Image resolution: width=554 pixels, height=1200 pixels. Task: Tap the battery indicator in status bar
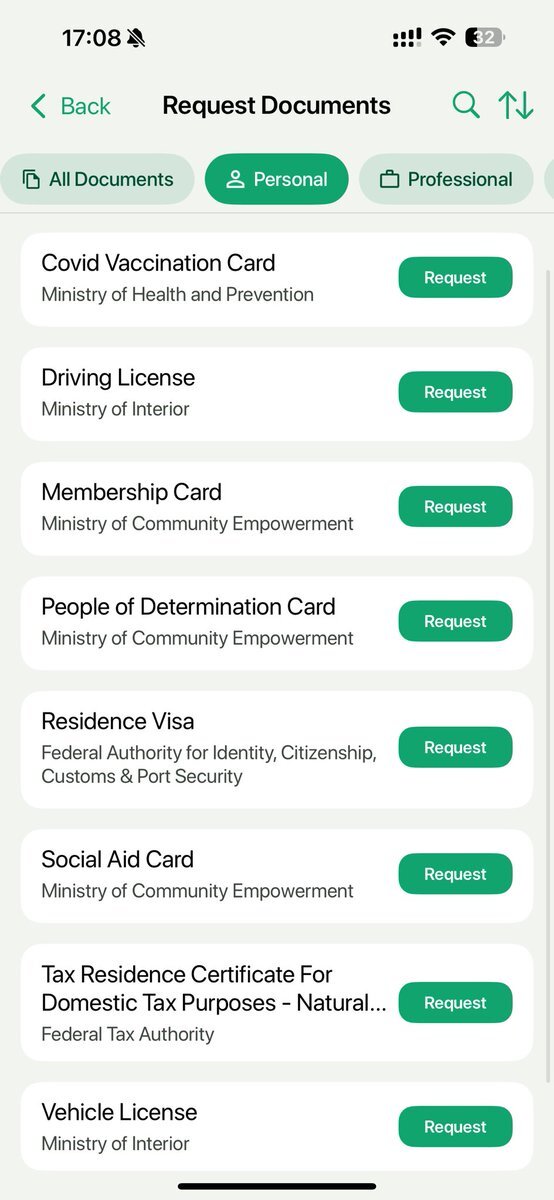(x=485, y=38)
